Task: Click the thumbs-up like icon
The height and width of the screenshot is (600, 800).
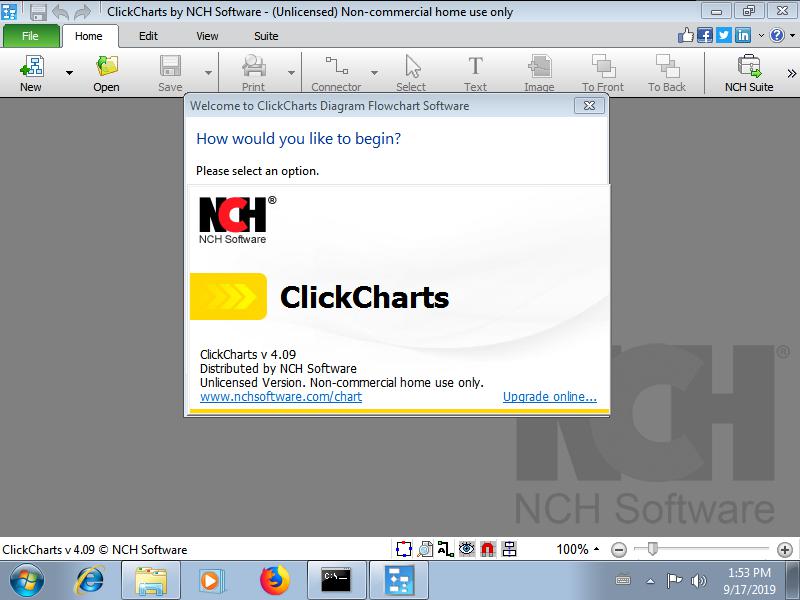Action: pyautogui.click(x=686, y=35)
